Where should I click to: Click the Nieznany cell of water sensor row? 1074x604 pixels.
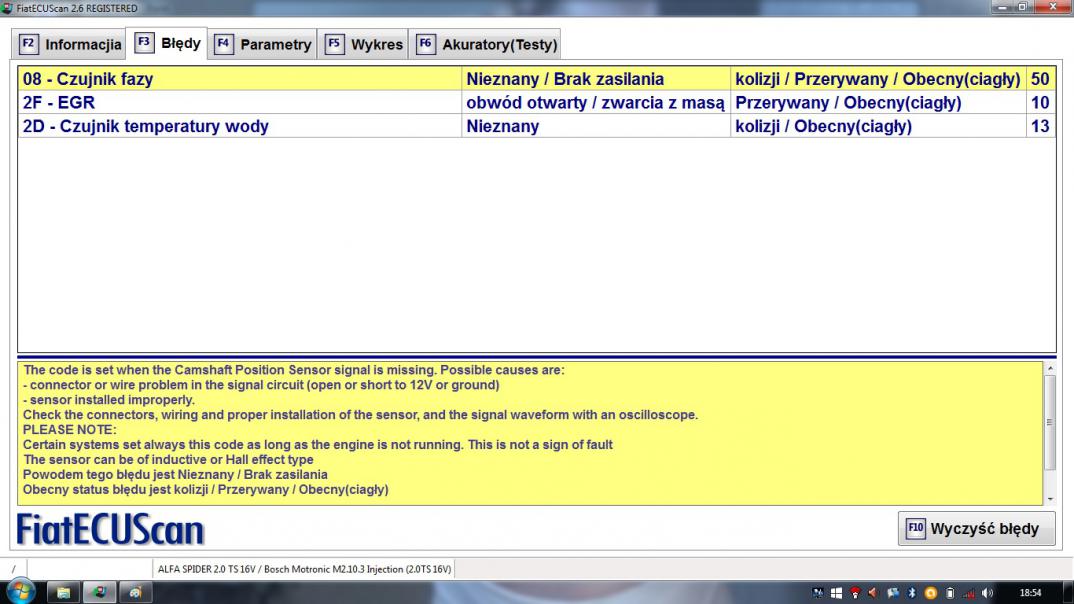coord(595,126)
